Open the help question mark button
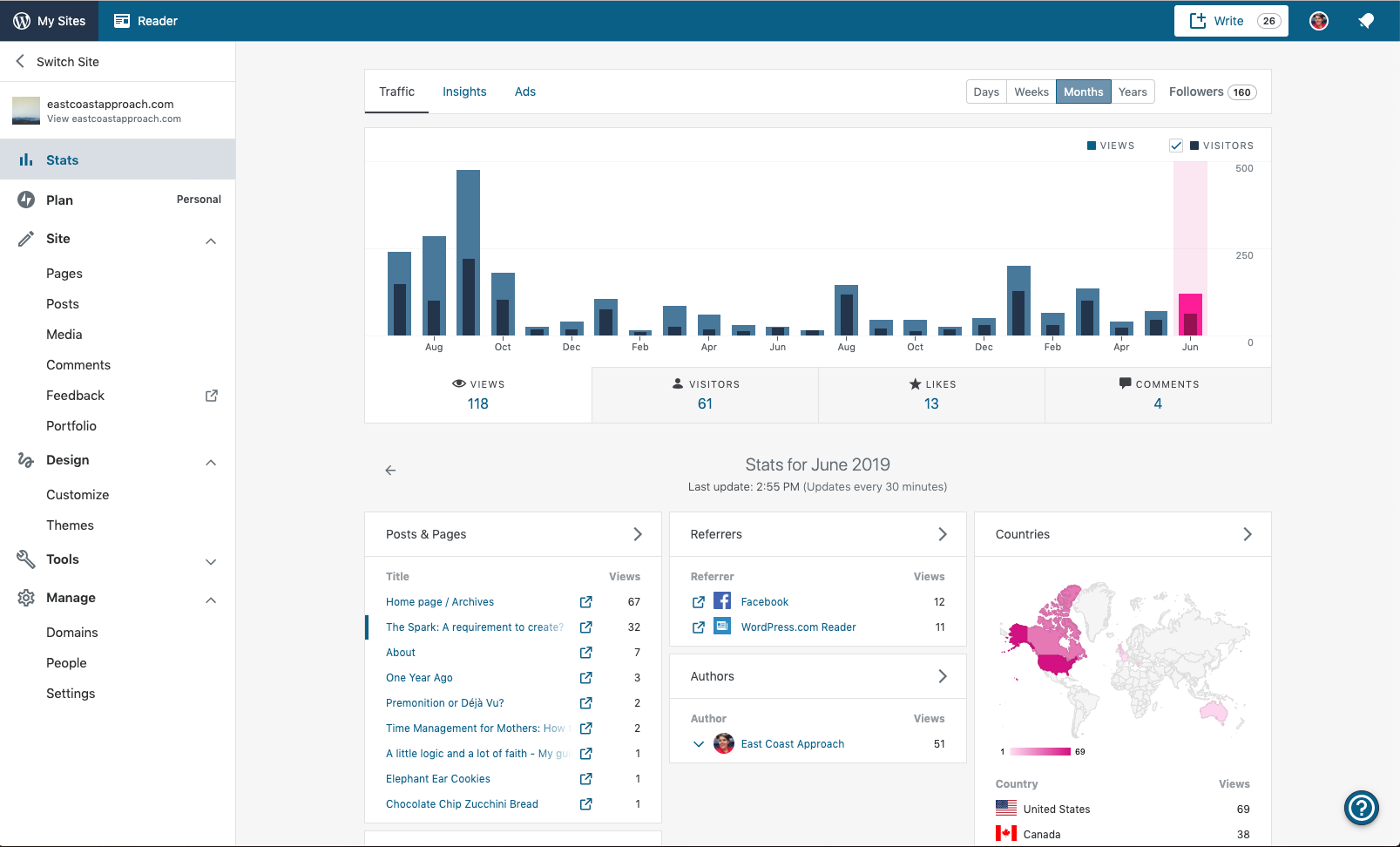 pyautogui.click(x=1361, y=808)
